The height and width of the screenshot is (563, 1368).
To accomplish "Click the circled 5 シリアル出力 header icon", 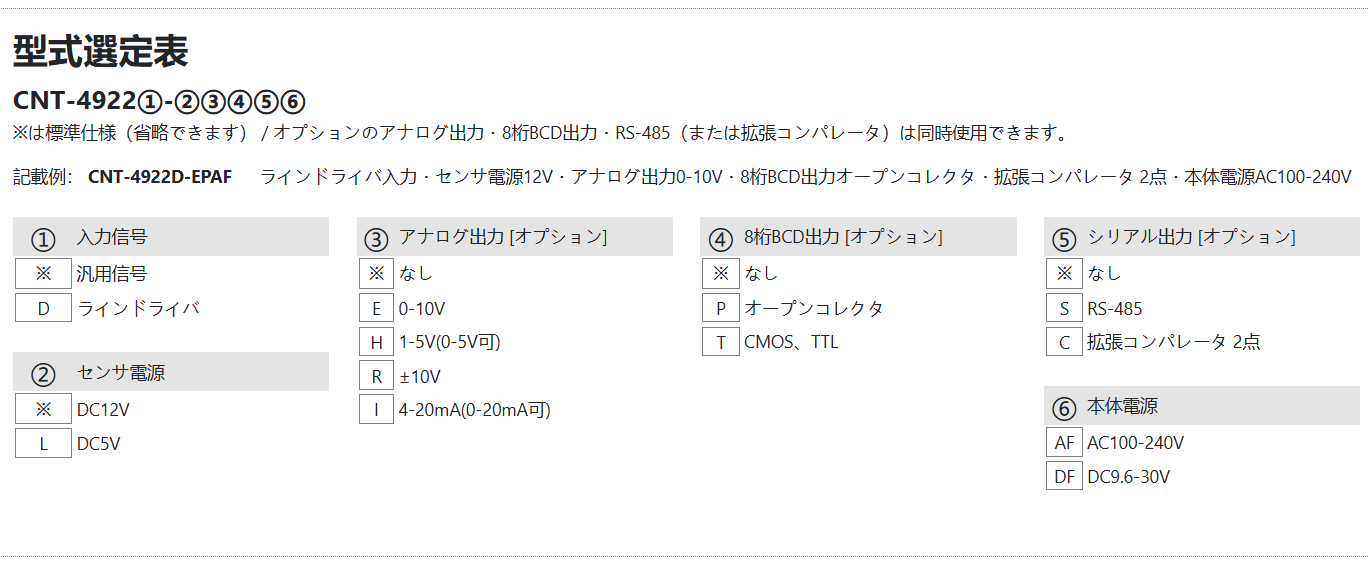I will [x=1064, y=240].
